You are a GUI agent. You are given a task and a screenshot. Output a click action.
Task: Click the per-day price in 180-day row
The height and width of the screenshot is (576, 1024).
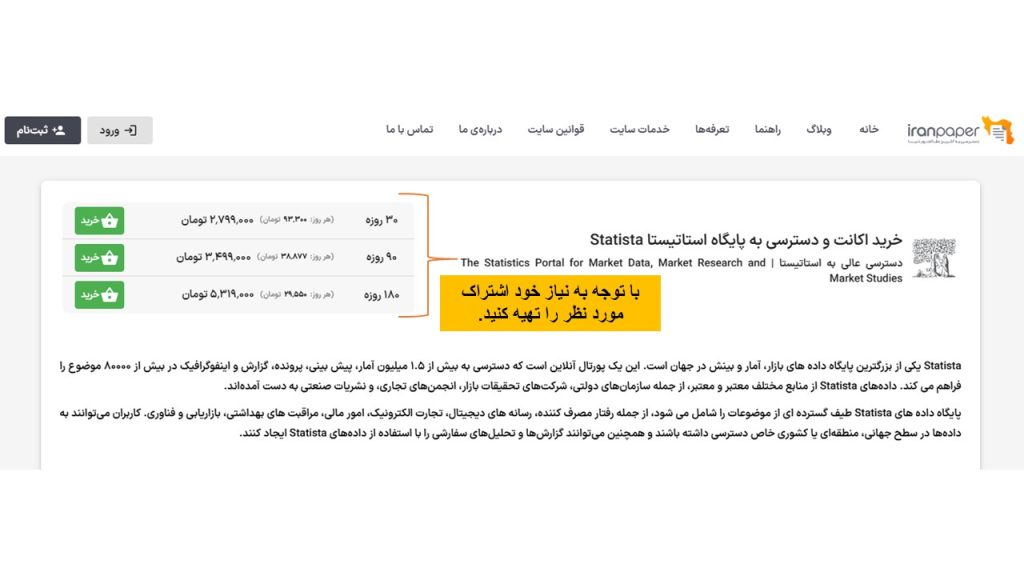(296, 295)
